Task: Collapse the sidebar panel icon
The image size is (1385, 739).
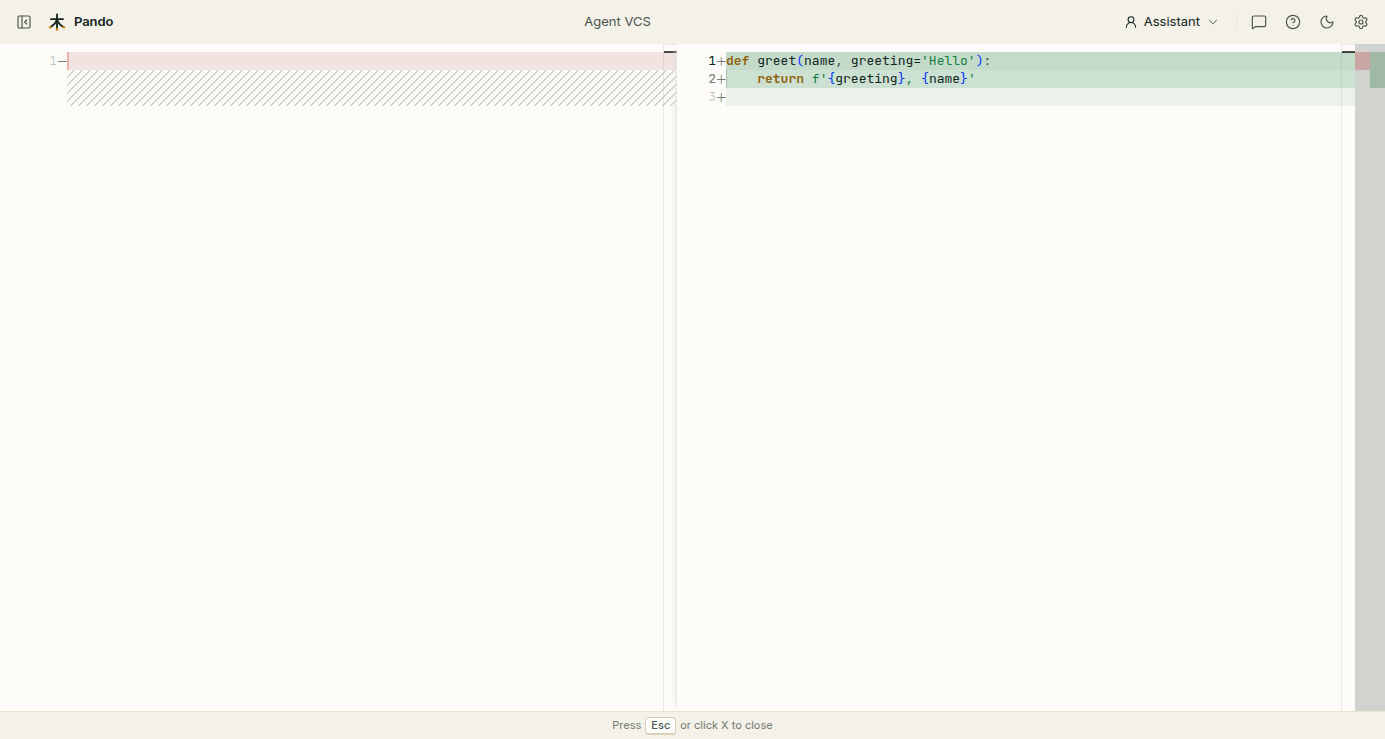Action: click(24, 22)
